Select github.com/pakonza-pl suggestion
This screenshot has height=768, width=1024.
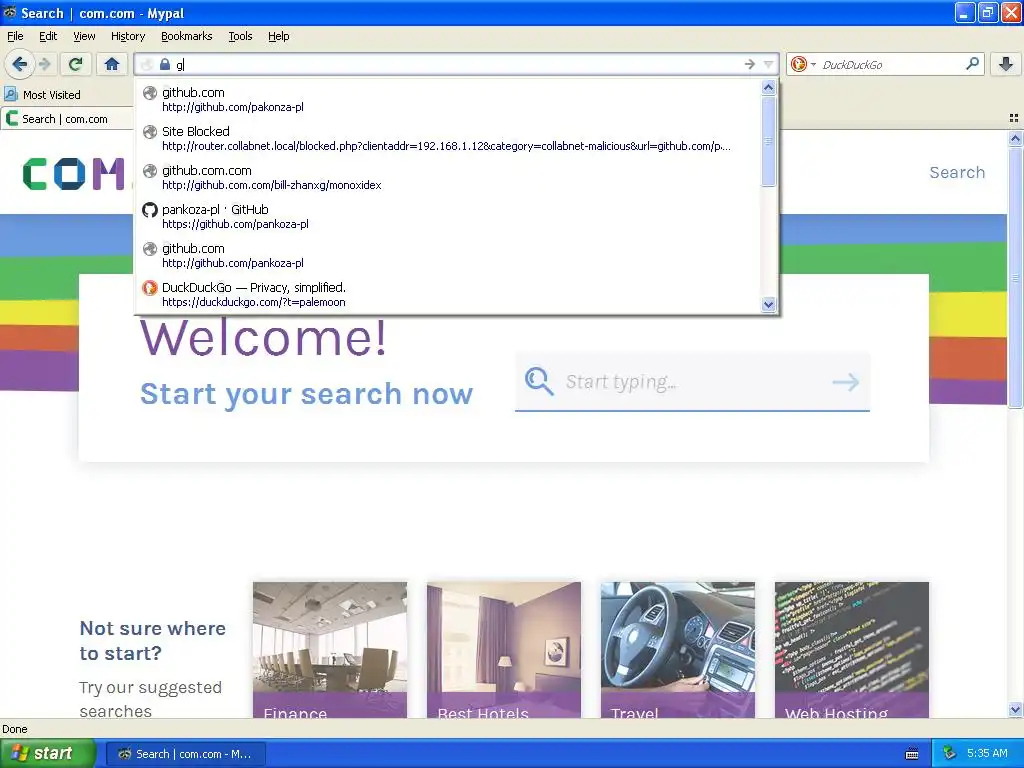(x=448, y=99)
